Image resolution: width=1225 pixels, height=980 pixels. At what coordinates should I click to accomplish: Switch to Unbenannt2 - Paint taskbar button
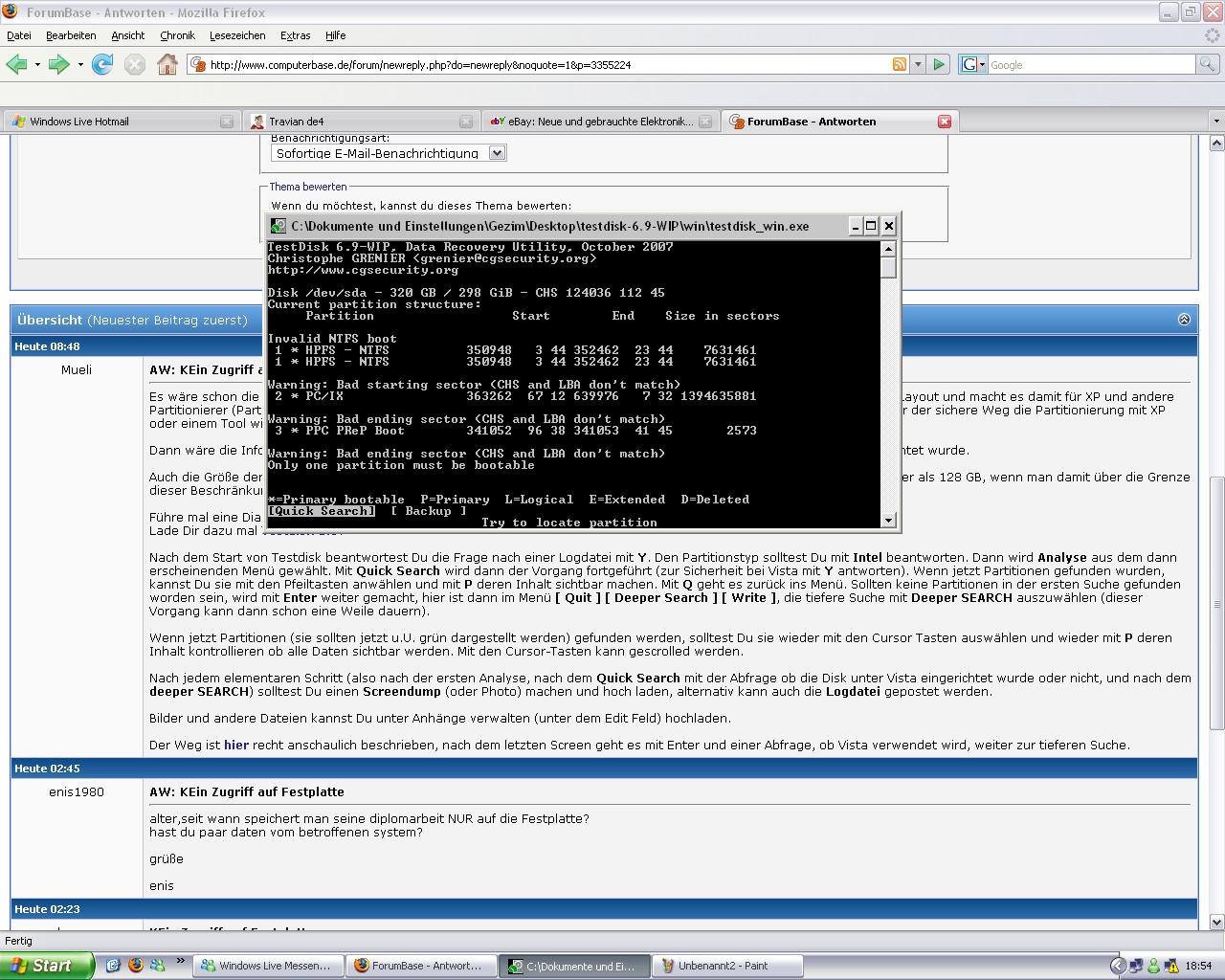tap(726, 966)
